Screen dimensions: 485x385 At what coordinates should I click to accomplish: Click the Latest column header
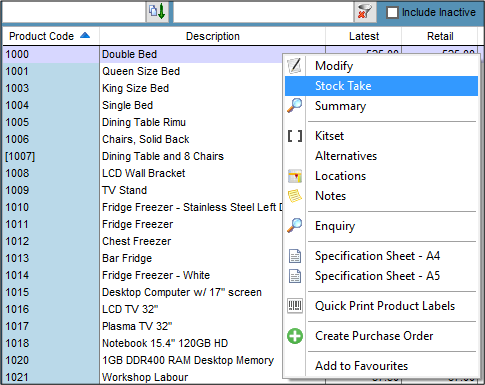pyautogui.click(x=364, y=36)
